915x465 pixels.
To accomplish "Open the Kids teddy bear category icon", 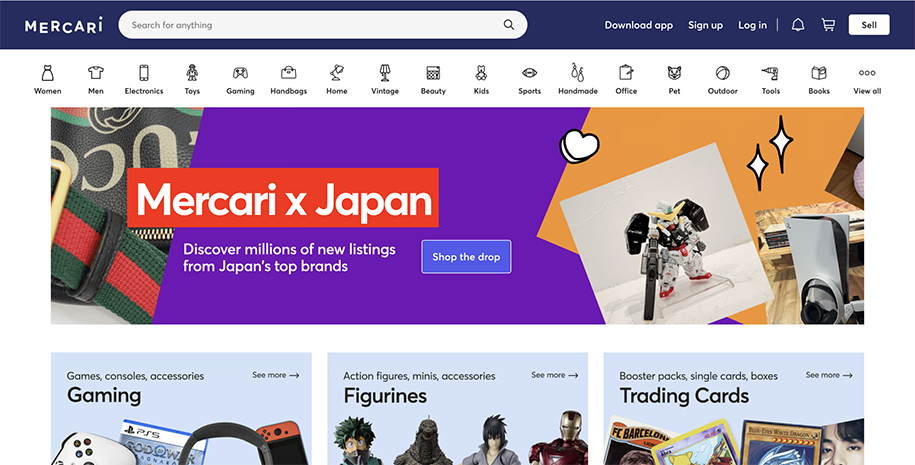I will (481, 74).
